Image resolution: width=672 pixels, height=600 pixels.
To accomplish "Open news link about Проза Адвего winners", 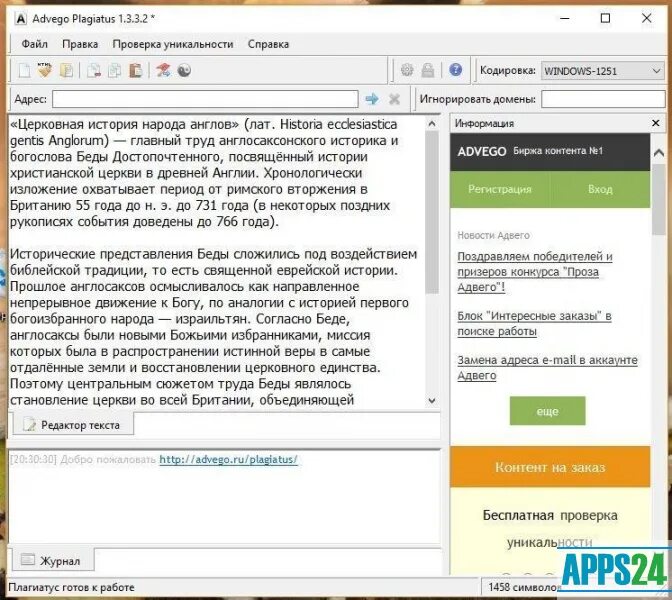I will pos(535,272).
